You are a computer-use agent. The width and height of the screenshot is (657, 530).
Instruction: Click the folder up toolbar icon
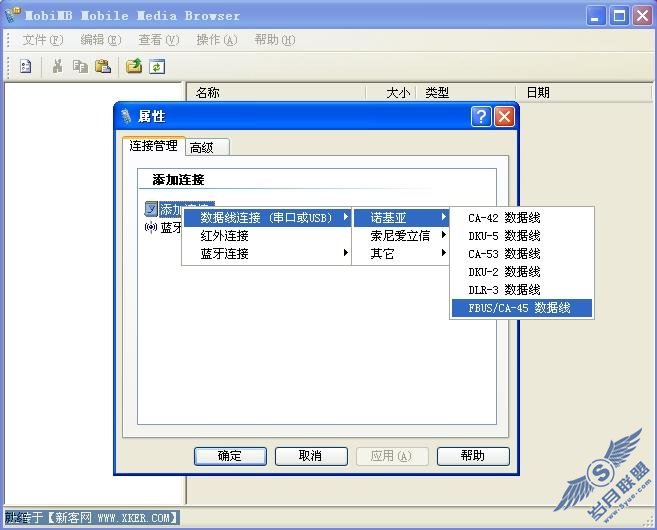click(134, 66)
